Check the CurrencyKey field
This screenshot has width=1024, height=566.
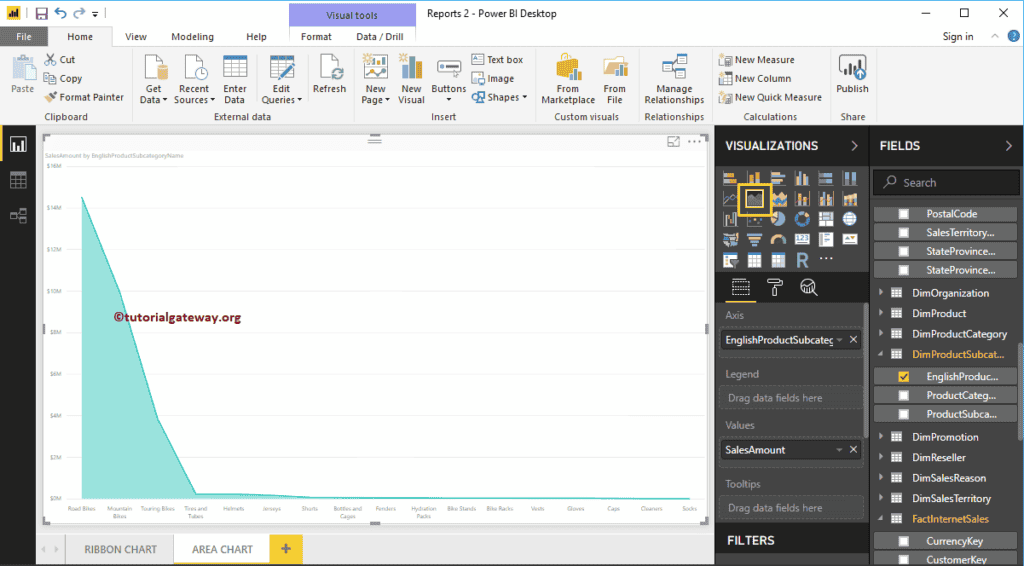(904, 541)
